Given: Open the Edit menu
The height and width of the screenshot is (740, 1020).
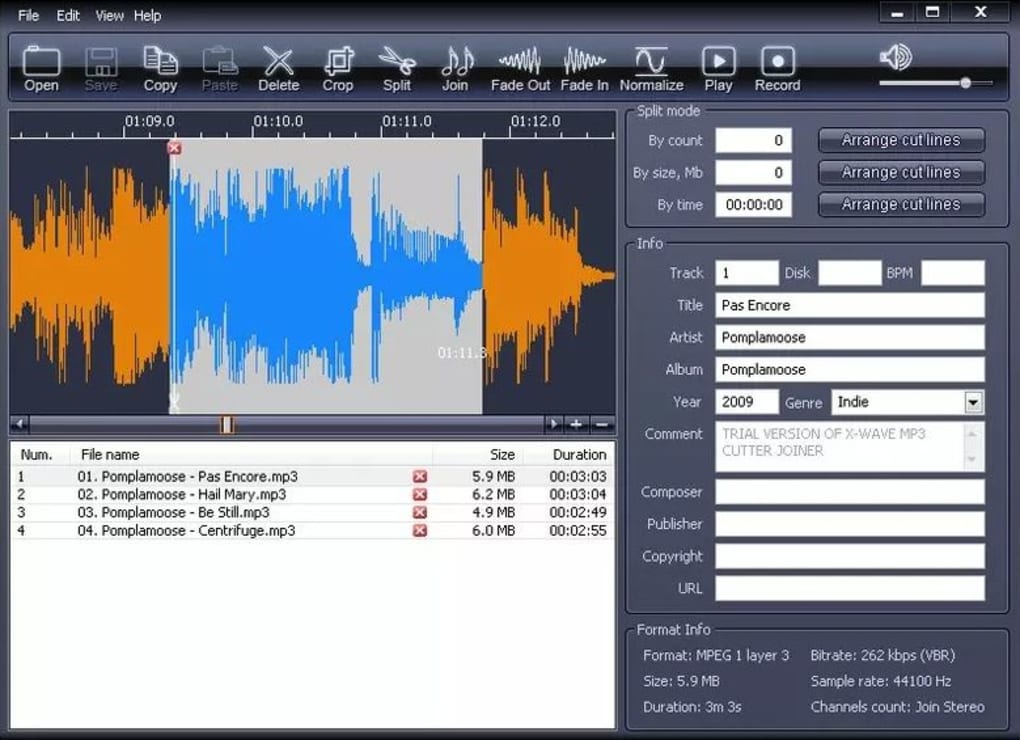Looking at the screenshot, I should point(67,15).
